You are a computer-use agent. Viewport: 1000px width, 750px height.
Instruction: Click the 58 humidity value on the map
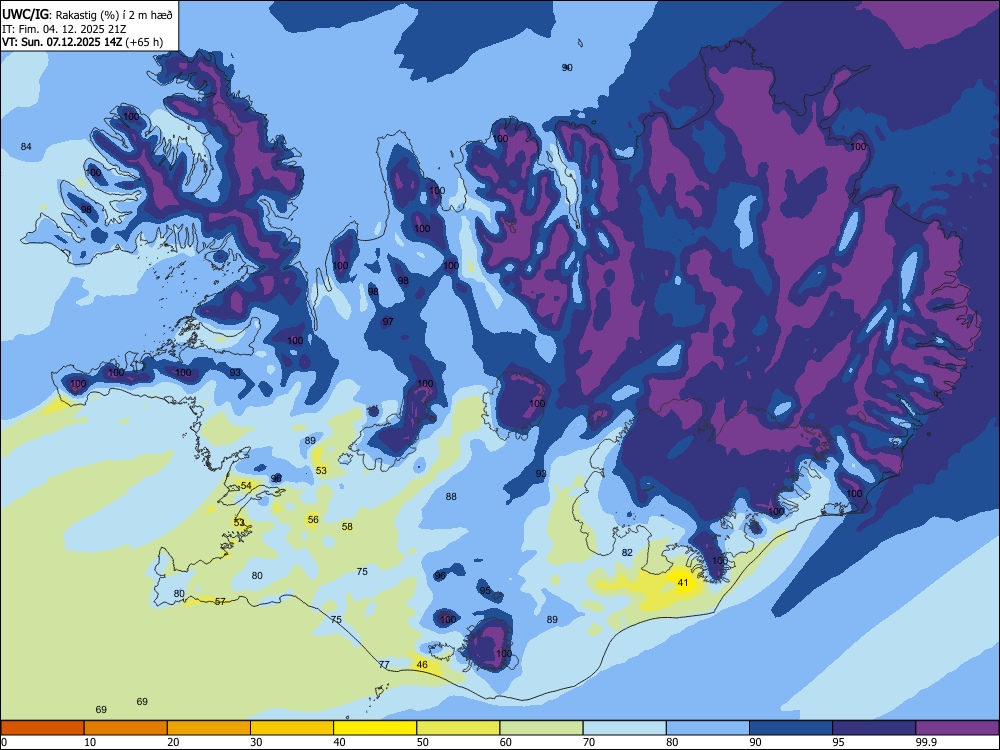(x=347, y=527)
